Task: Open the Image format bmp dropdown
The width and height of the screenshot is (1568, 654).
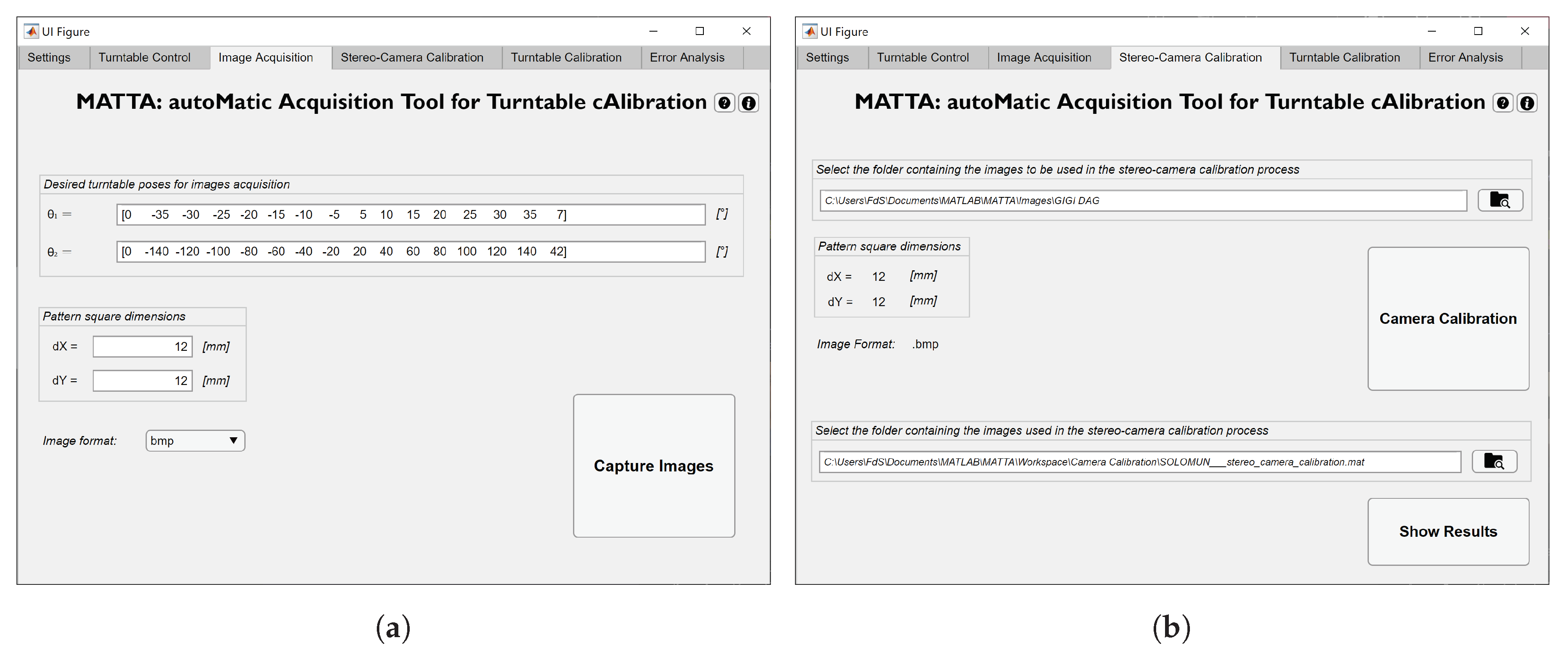Action: 195,441
